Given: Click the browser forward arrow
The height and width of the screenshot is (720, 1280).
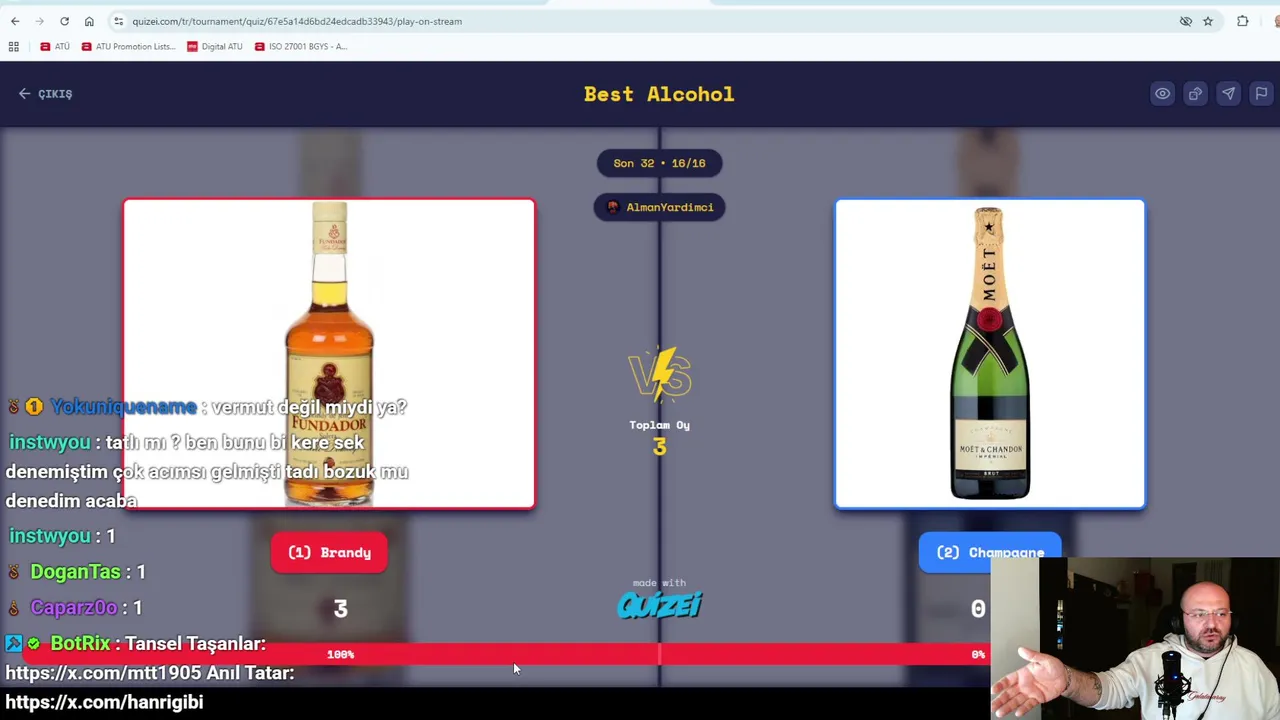Looking at the screenshot, I should click(39, 21).
